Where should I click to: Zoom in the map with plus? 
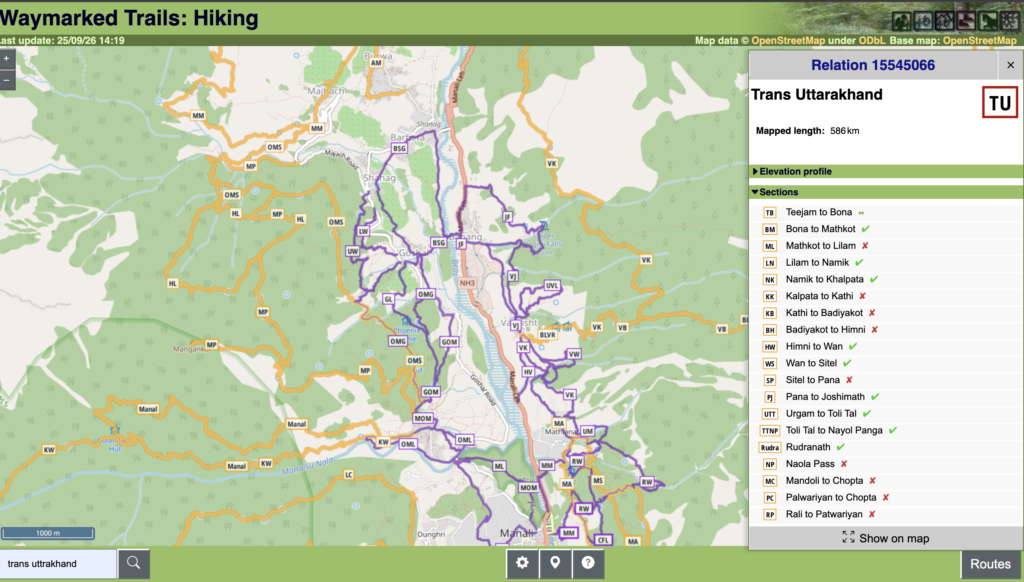[7, 59]
